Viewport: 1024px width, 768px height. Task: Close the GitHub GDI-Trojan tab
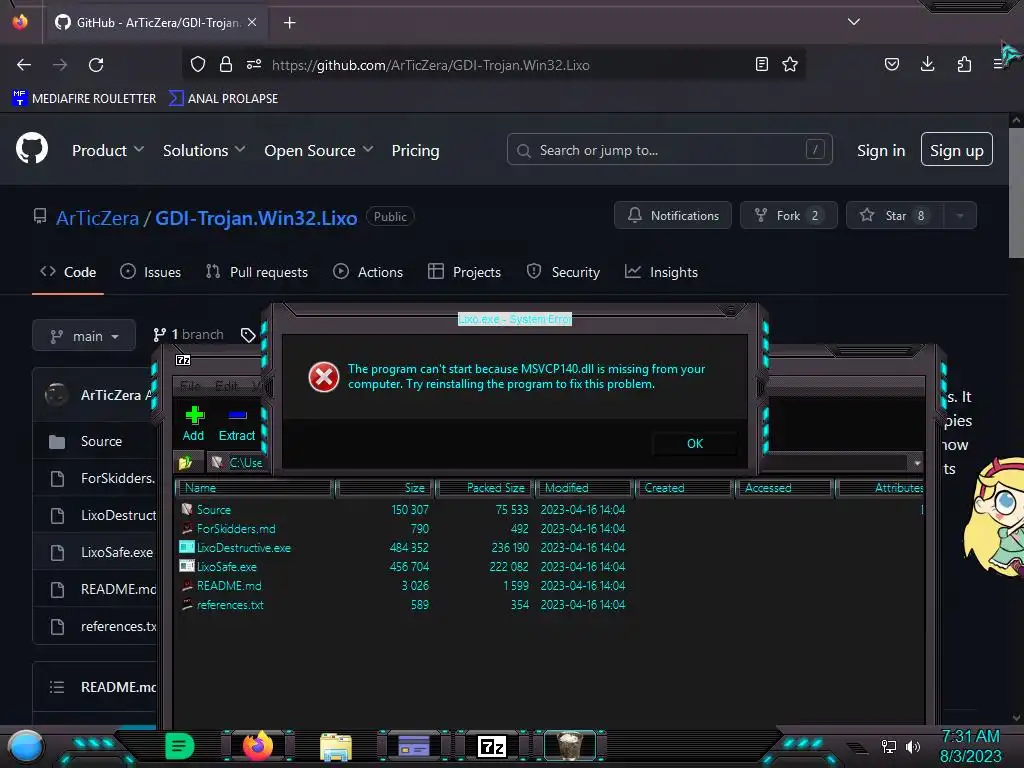[252, 22]
